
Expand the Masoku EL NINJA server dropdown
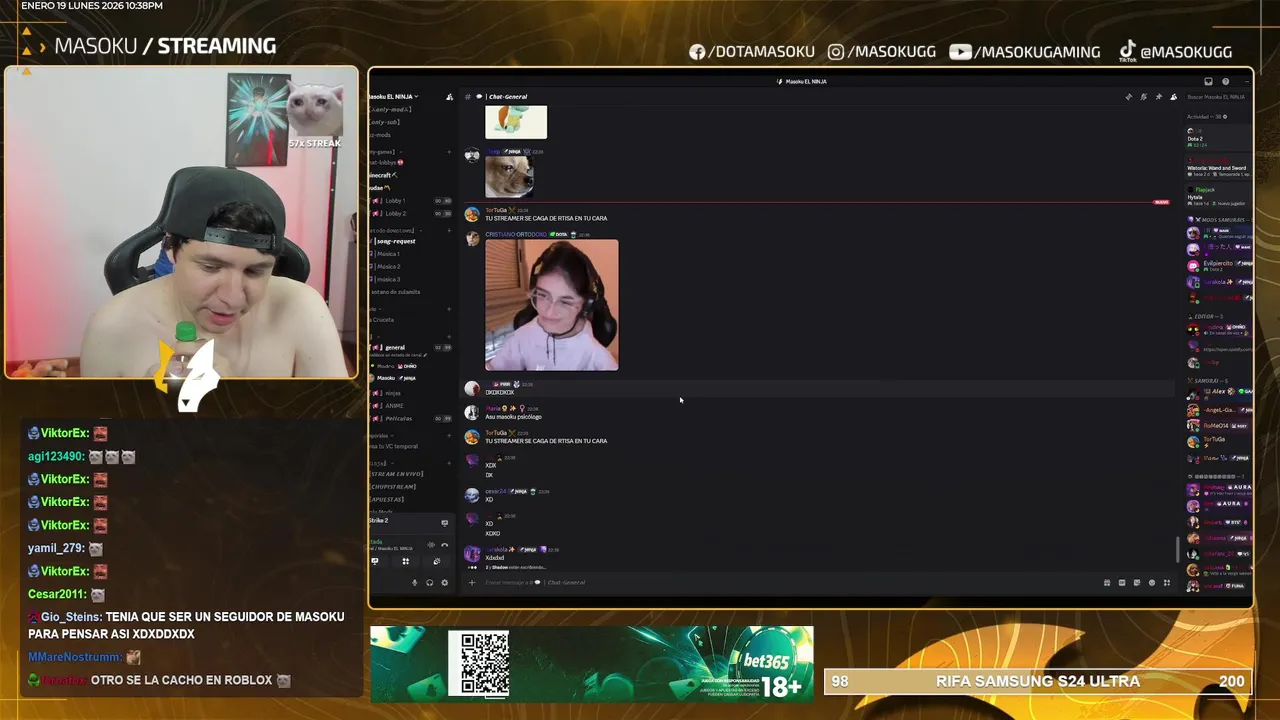[394, 96]
